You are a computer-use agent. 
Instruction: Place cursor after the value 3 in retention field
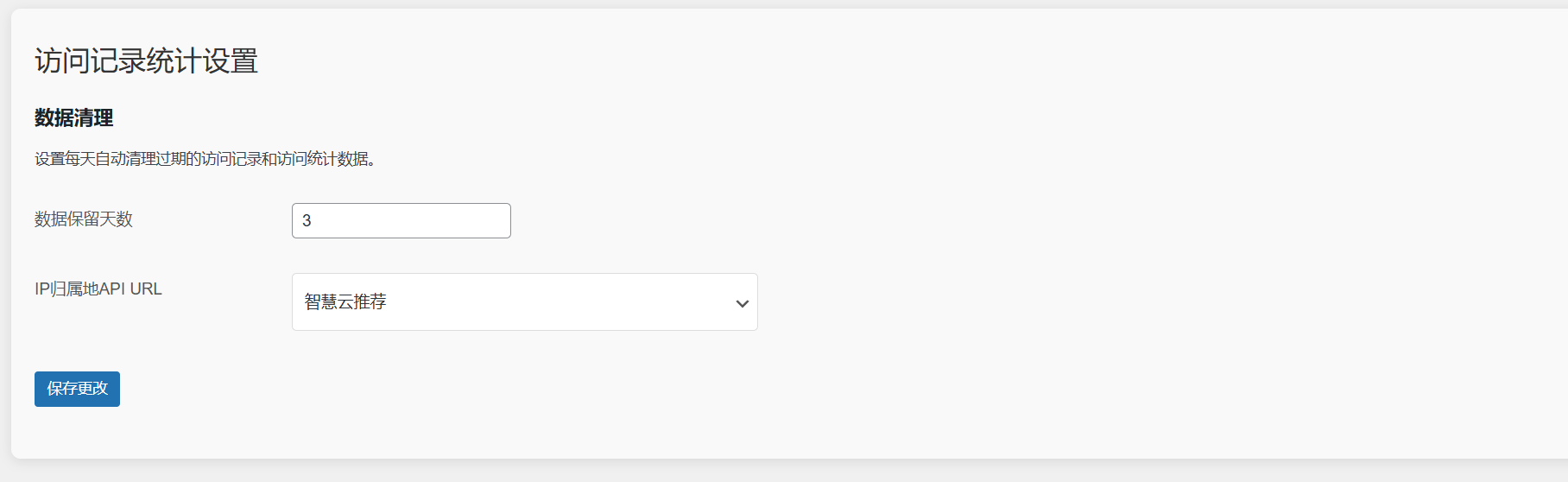313,221
